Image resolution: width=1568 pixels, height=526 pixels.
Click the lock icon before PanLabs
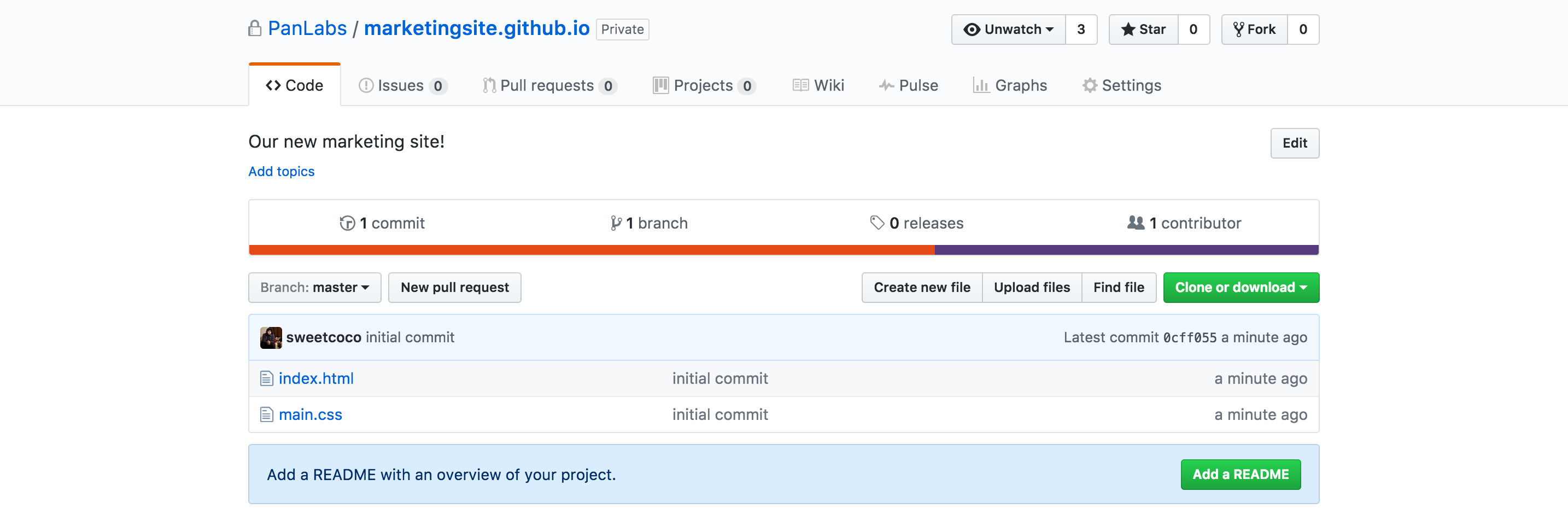click(x=254, y=27)
